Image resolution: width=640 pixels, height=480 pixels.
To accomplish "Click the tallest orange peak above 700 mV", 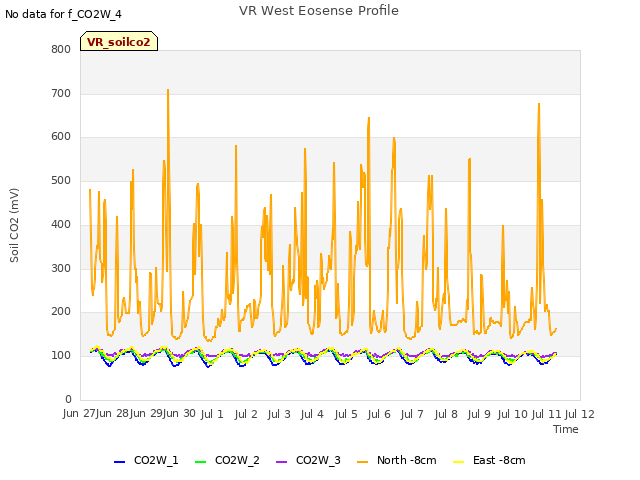I will point(168,90).
